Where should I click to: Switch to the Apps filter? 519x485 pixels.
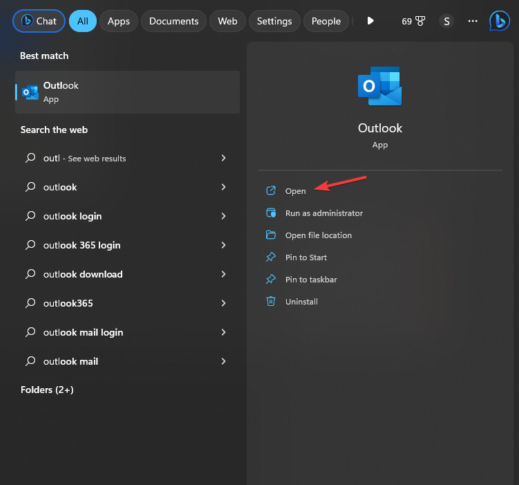[x=118, y=21]
